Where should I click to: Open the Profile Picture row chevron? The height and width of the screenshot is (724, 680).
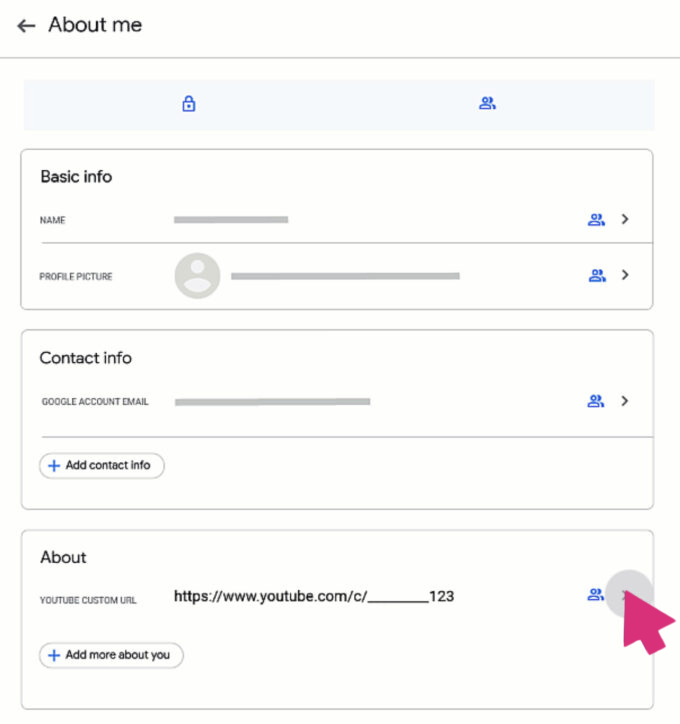click(x=625, y=275)
